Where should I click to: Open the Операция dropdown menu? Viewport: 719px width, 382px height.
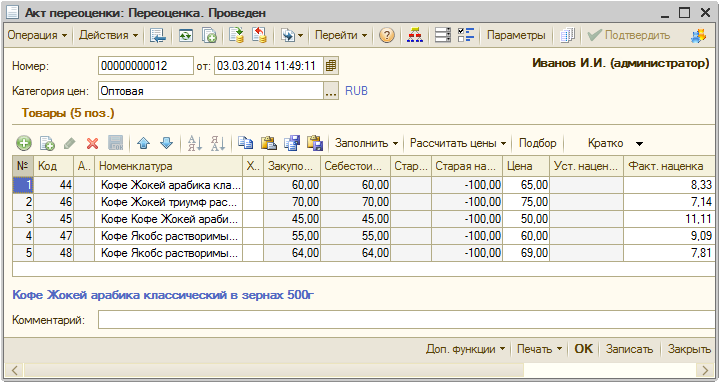(37, 35)
